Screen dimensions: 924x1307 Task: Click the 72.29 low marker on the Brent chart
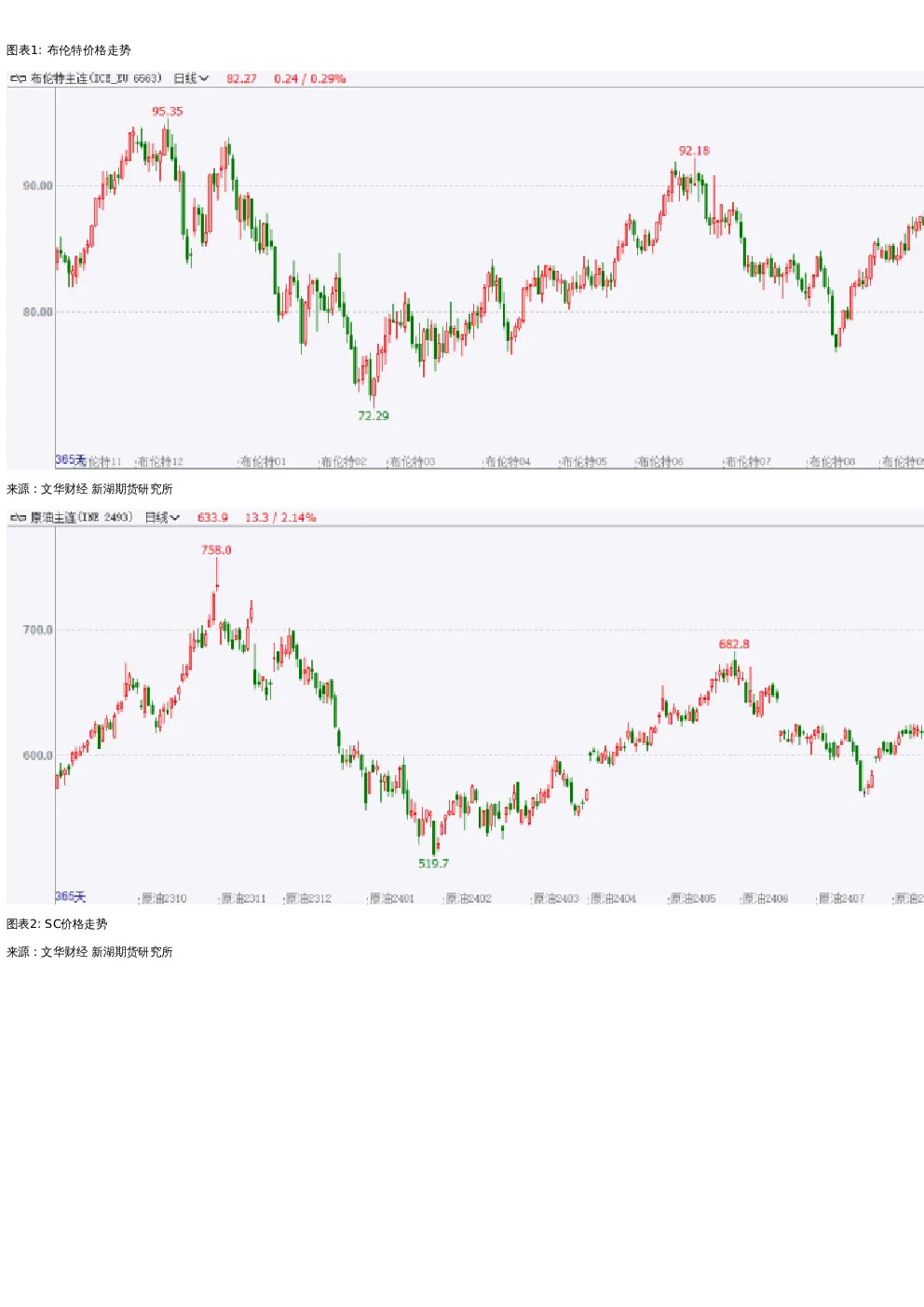(x=374, y=416)
